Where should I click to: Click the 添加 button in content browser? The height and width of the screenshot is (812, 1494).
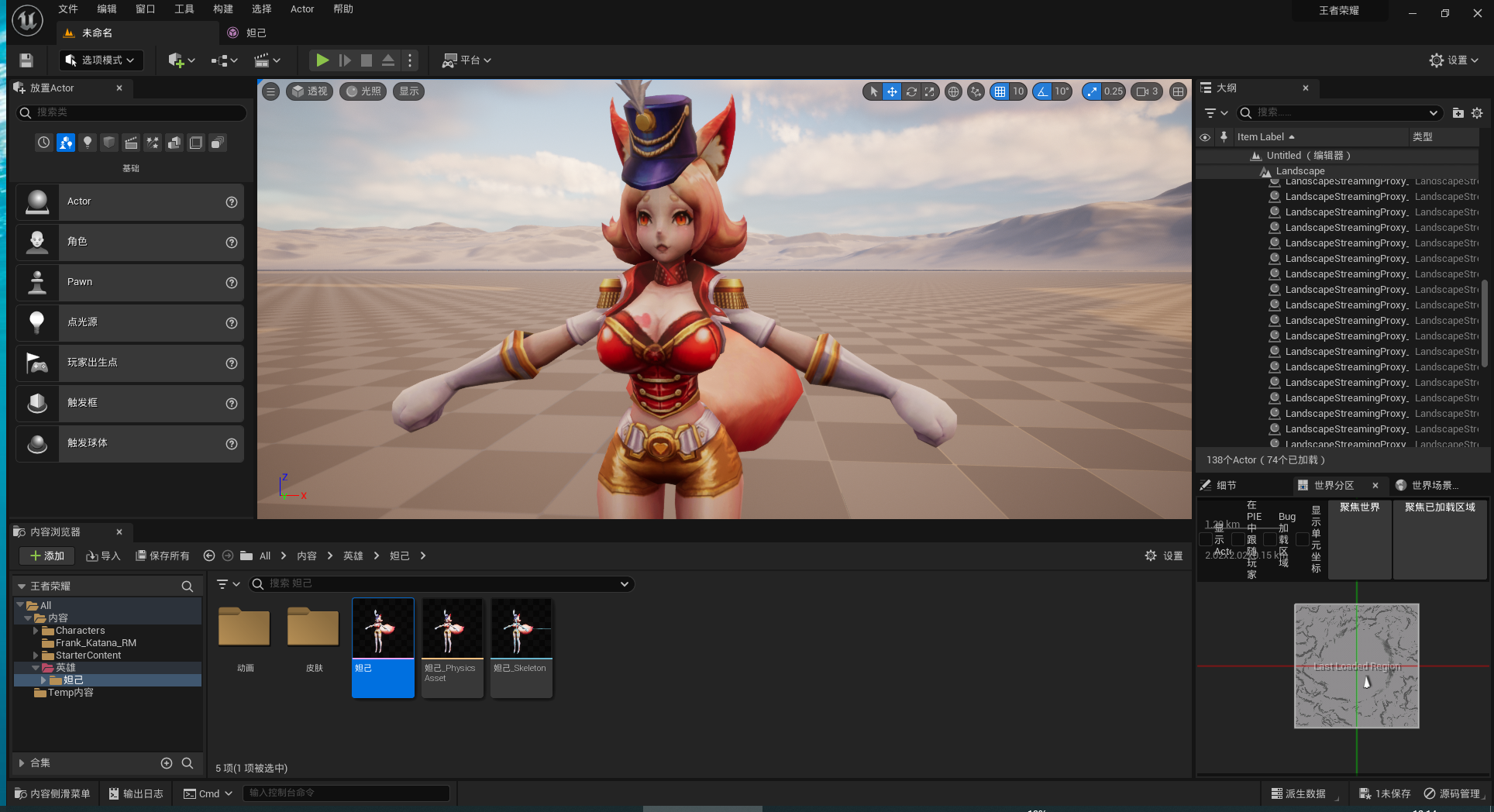coord(46,556)
